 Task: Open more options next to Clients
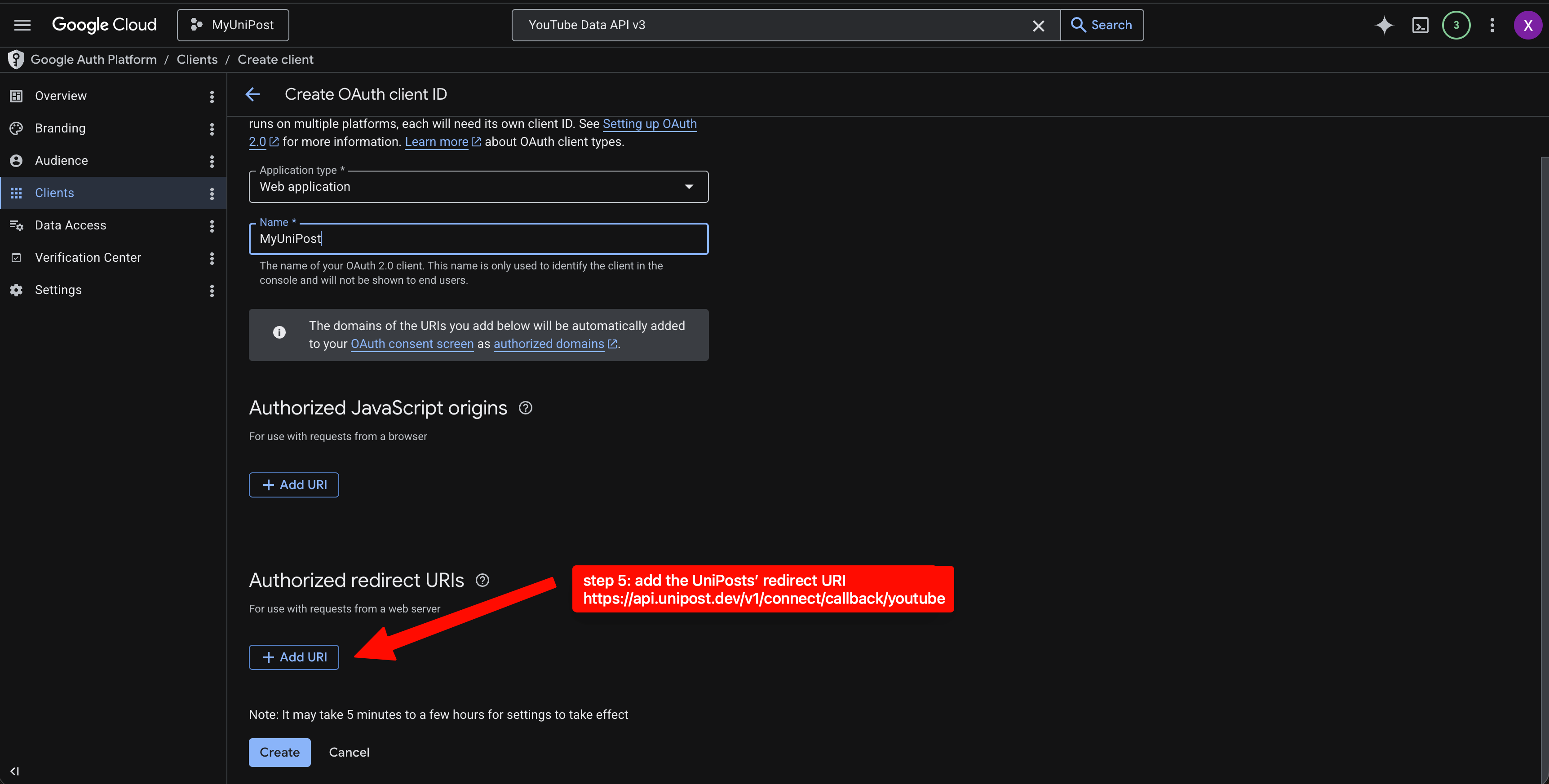(x=212, y=194)
